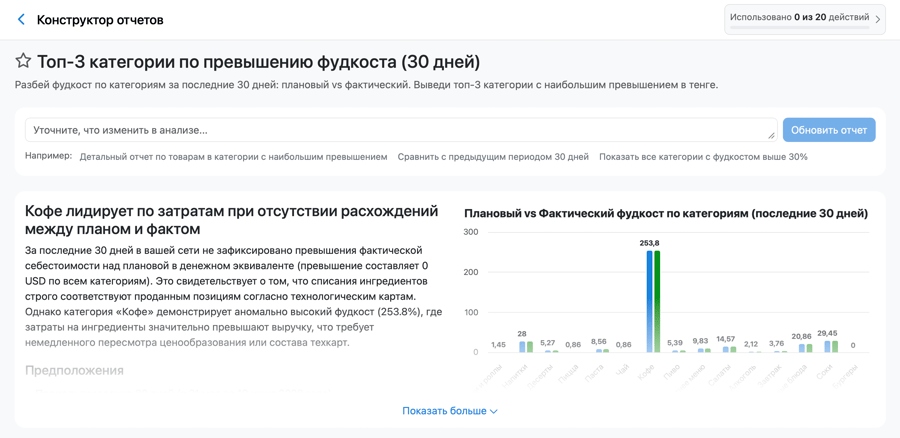Click the green Кофе actual bar
Screen dimensions: 900x438
click(657, 301)
